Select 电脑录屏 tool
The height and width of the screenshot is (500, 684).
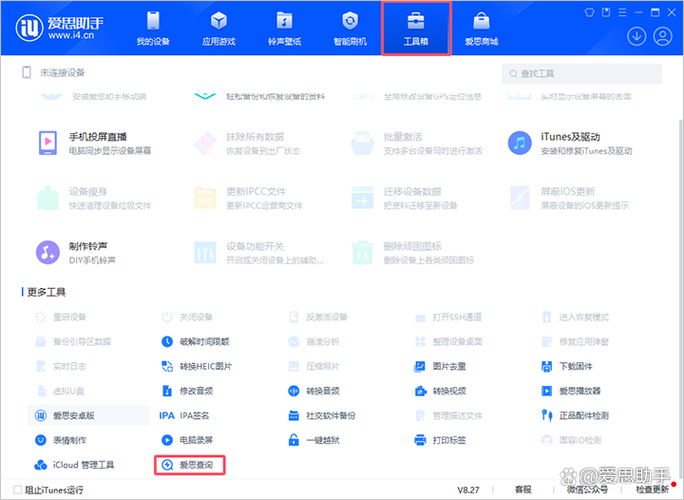[x=187, y=440]
